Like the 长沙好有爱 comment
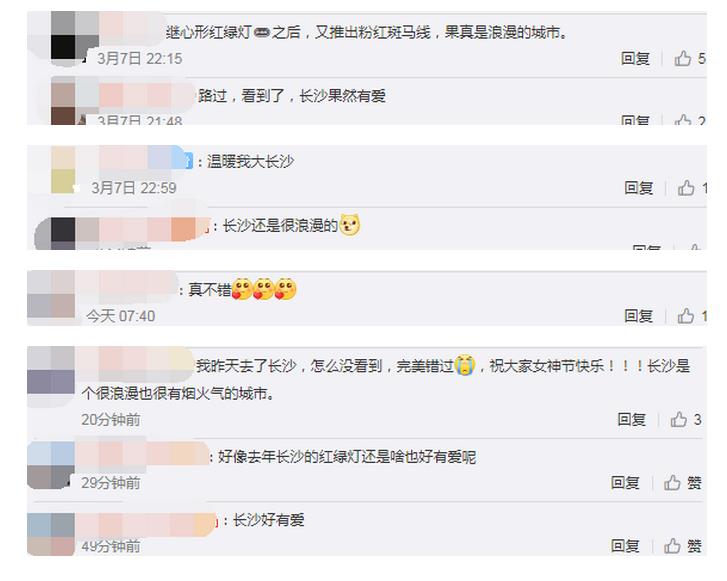 click(x=682, y=546)
